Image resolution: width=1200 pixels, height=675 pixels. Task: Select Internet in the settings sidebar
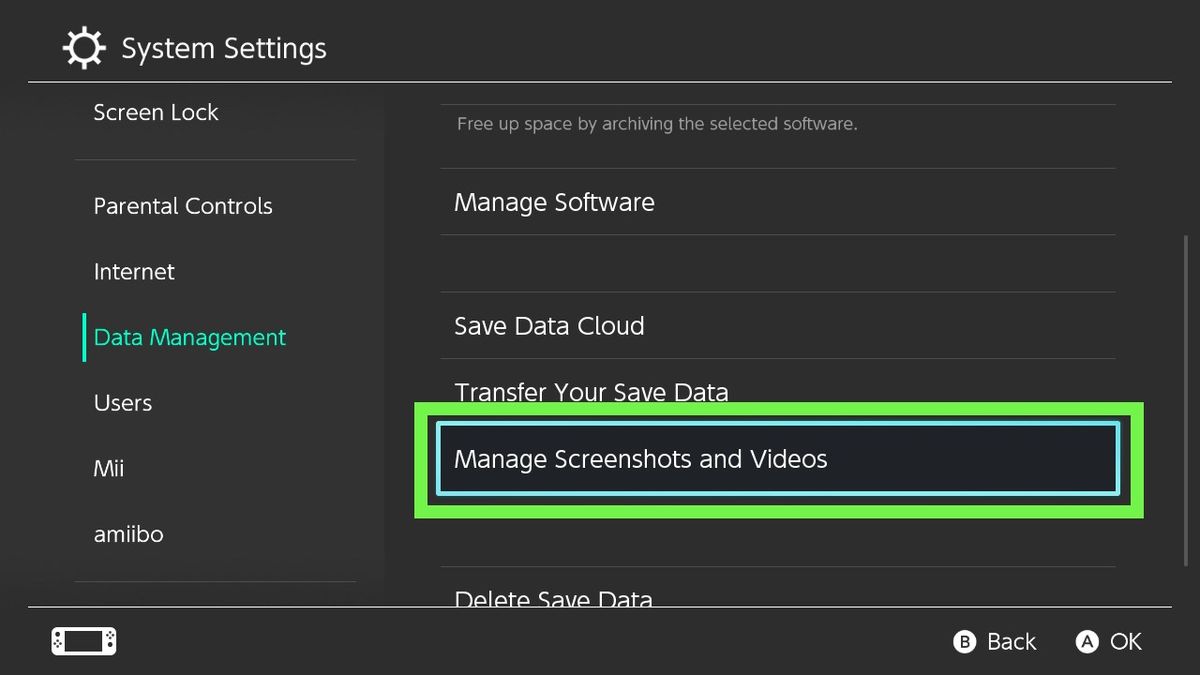pos(133,271)
